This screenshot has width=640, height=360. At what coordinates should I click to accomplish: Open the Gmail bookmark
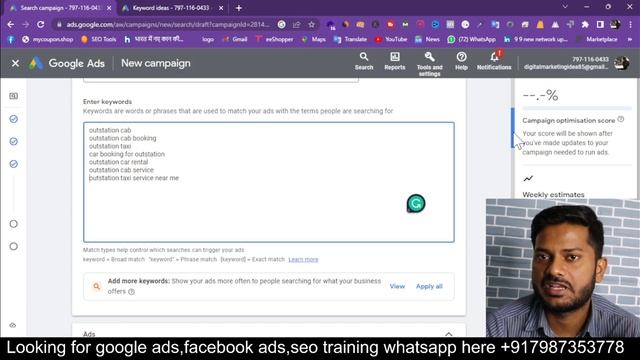(x=235, y=40)
